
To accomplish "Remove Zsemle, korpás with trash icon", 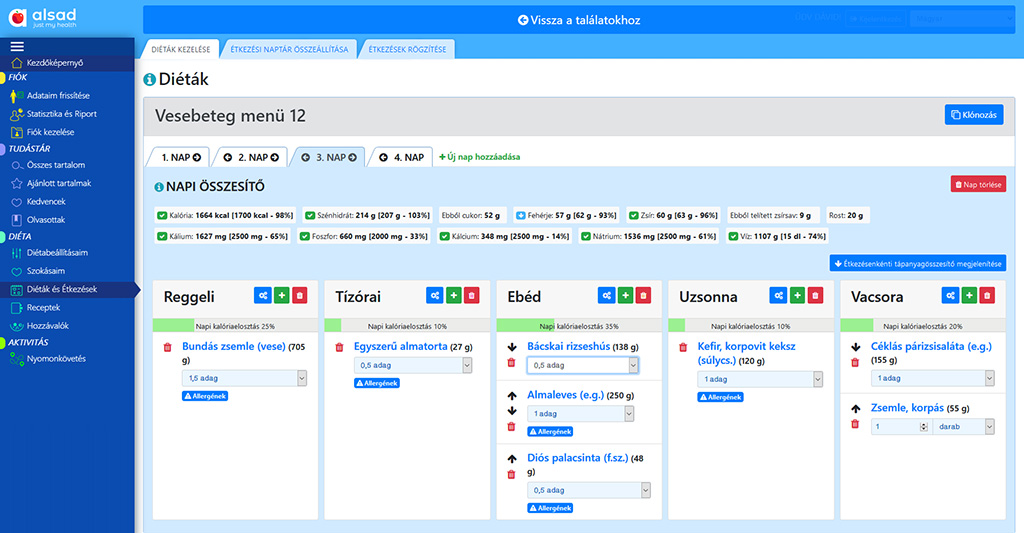I will (855, 424).
